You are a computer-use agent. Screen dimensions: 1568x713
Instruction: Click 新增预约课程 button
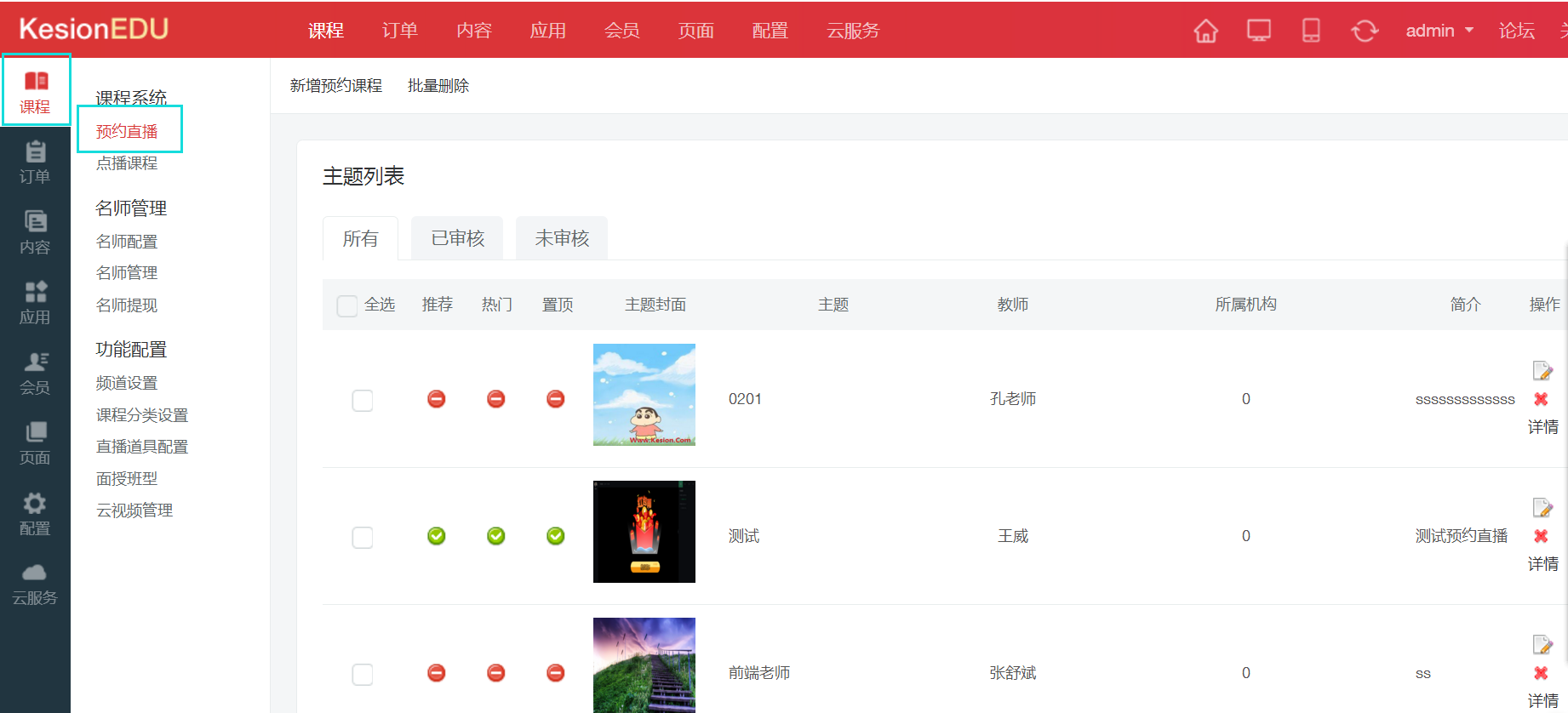(336, 86)
